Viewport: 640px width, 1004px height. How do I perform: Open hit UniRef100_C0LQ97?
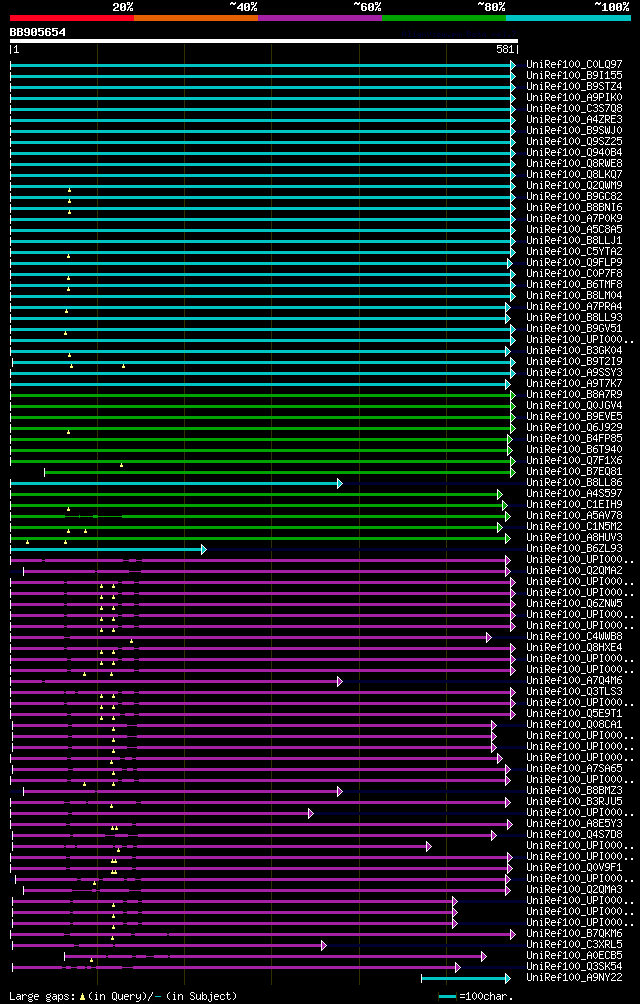[x=574, y=65]
